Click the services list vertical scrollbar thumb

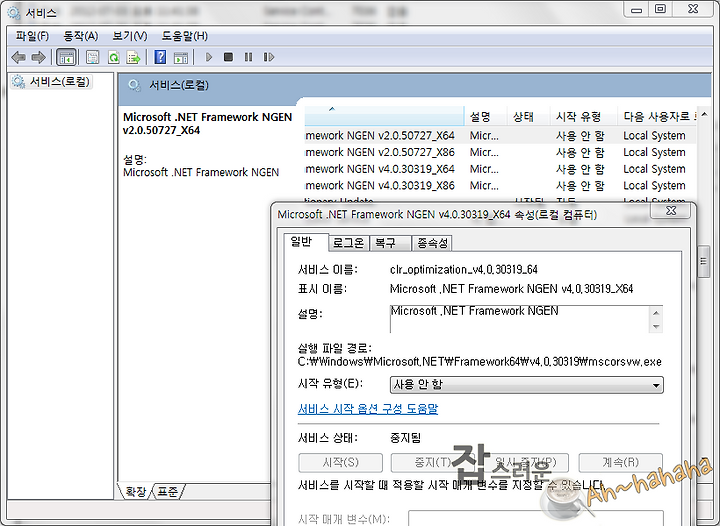[x=703, y=261]
